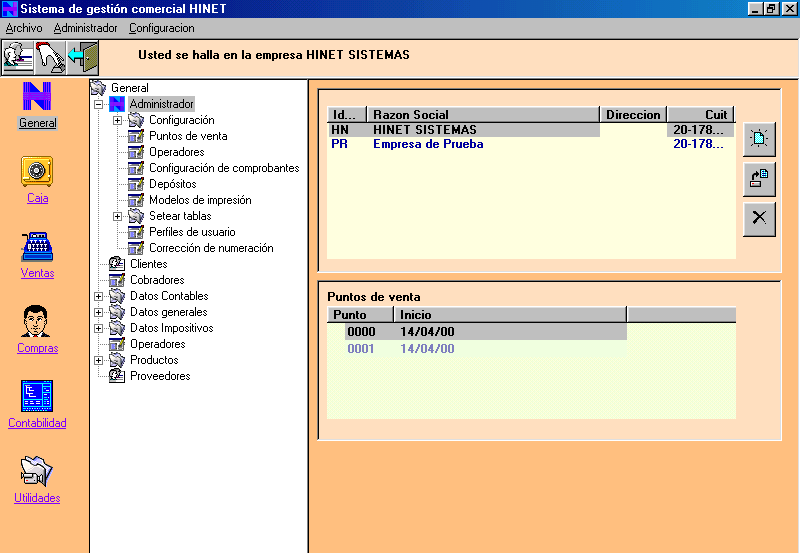Image resolution: width=800 pixels, height=553 pixels.
Task: Click the Cuit column header
Action: [701, 115]
